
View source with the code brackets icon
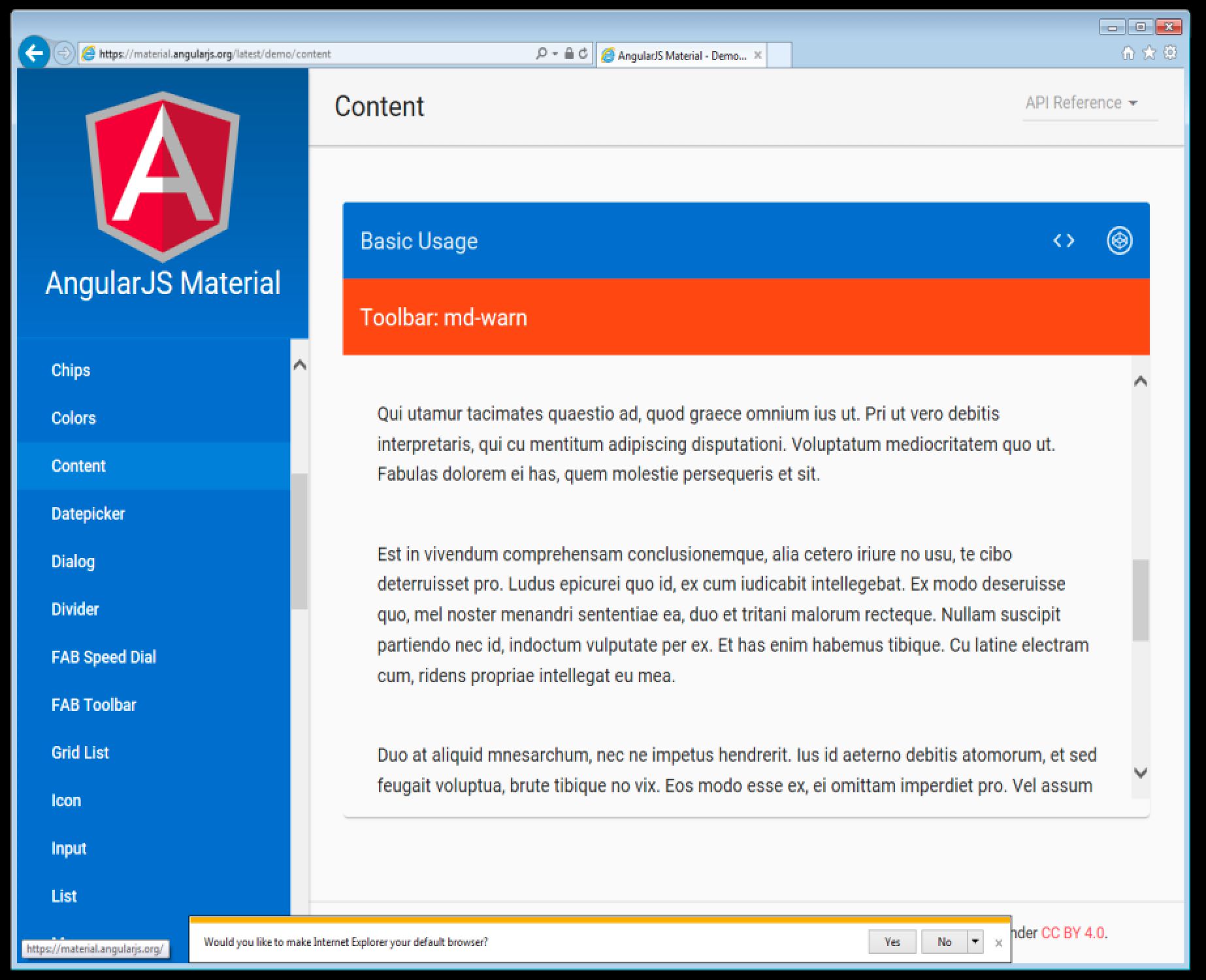(1064, 241)
